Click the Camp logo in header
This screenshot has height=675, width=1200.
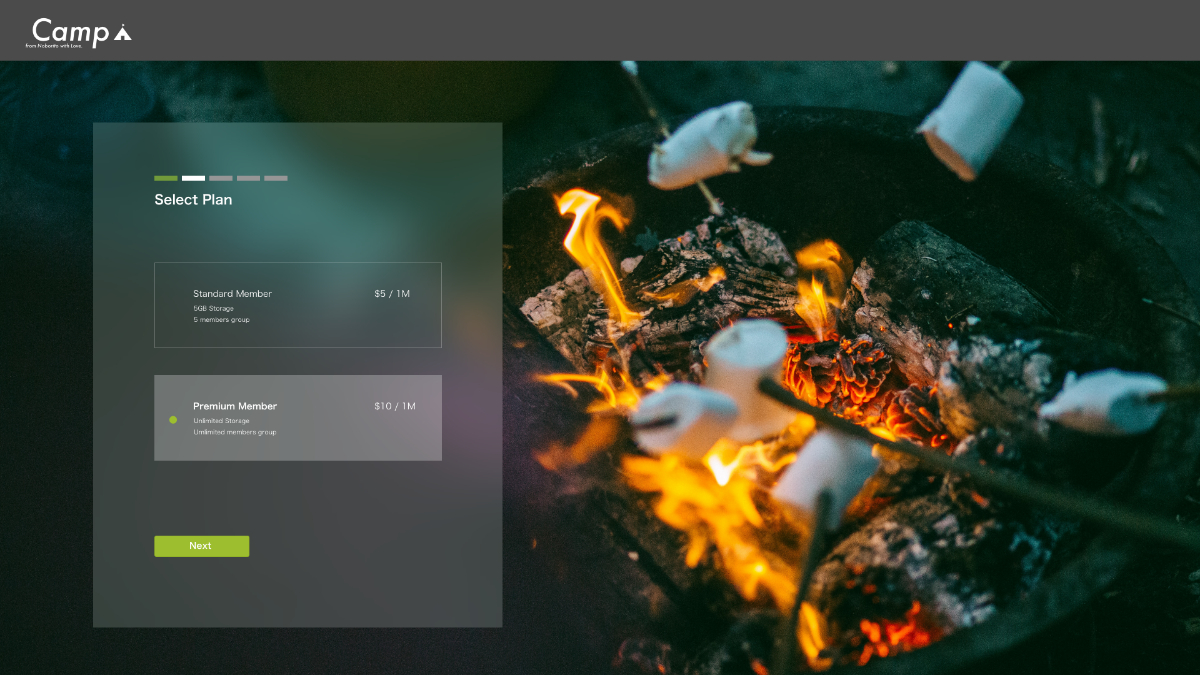[x=70, y=31]
